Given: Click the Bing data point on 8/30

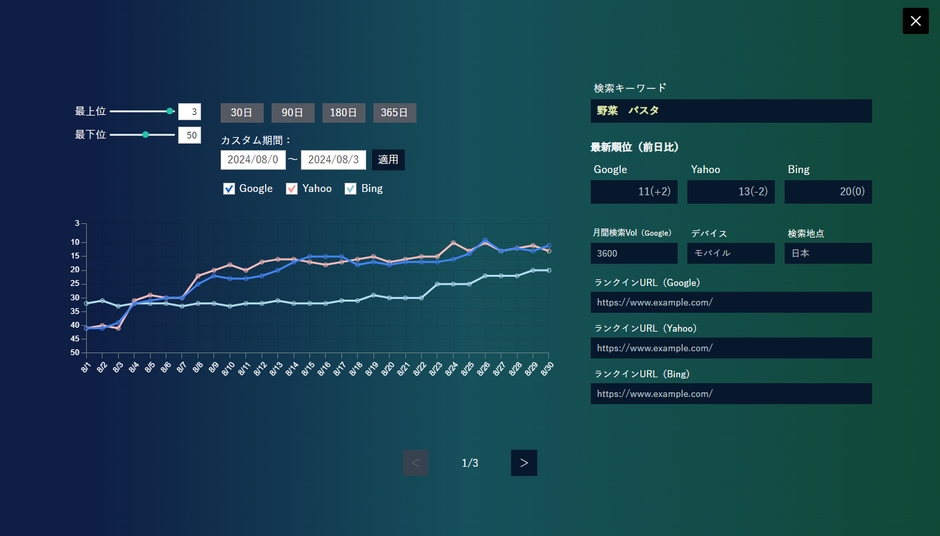Looking at the screenshot, I should coord(549,270).
